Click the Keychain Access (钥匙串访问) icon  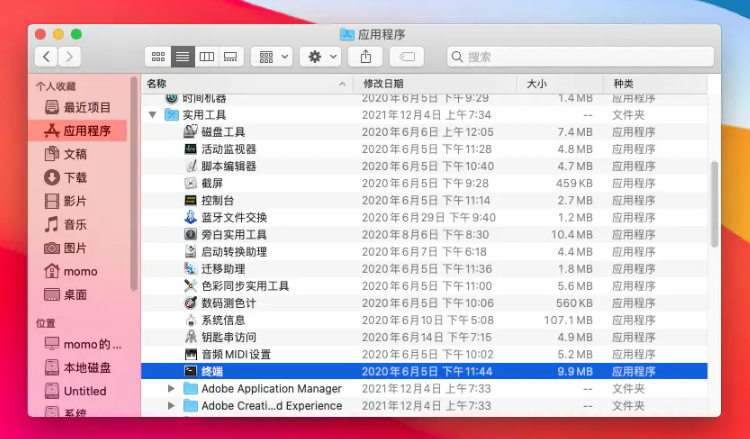click(191, 337)
